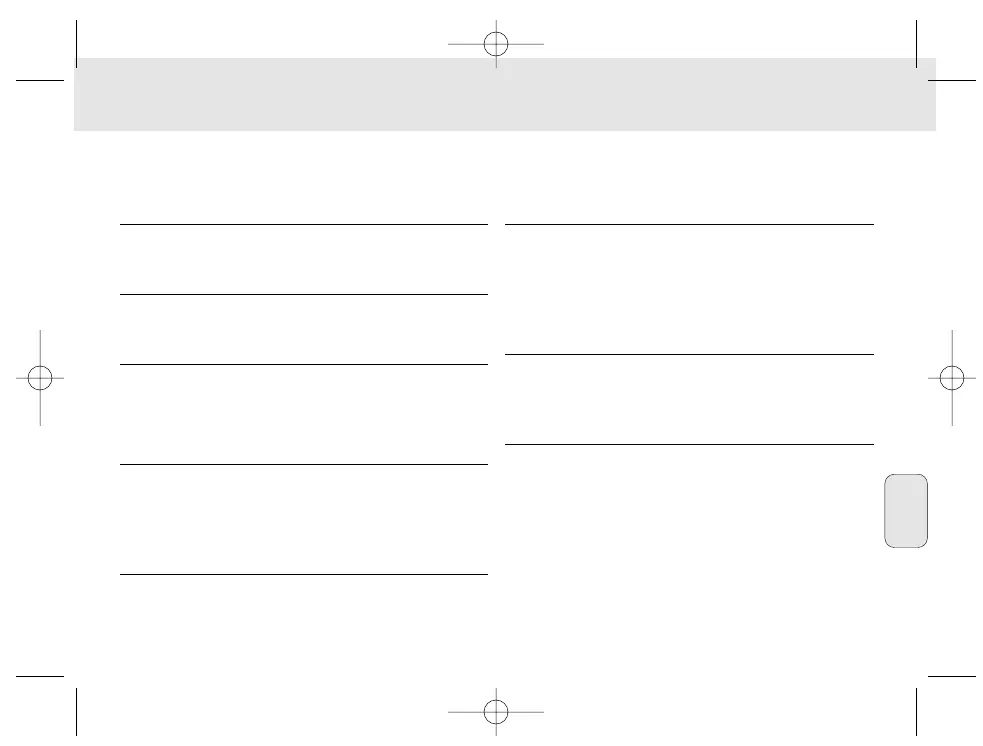Select the left edge registration crosshair
Image resolution: width=983 pixels, height=746 pixels.
click(x=40, y=378)
